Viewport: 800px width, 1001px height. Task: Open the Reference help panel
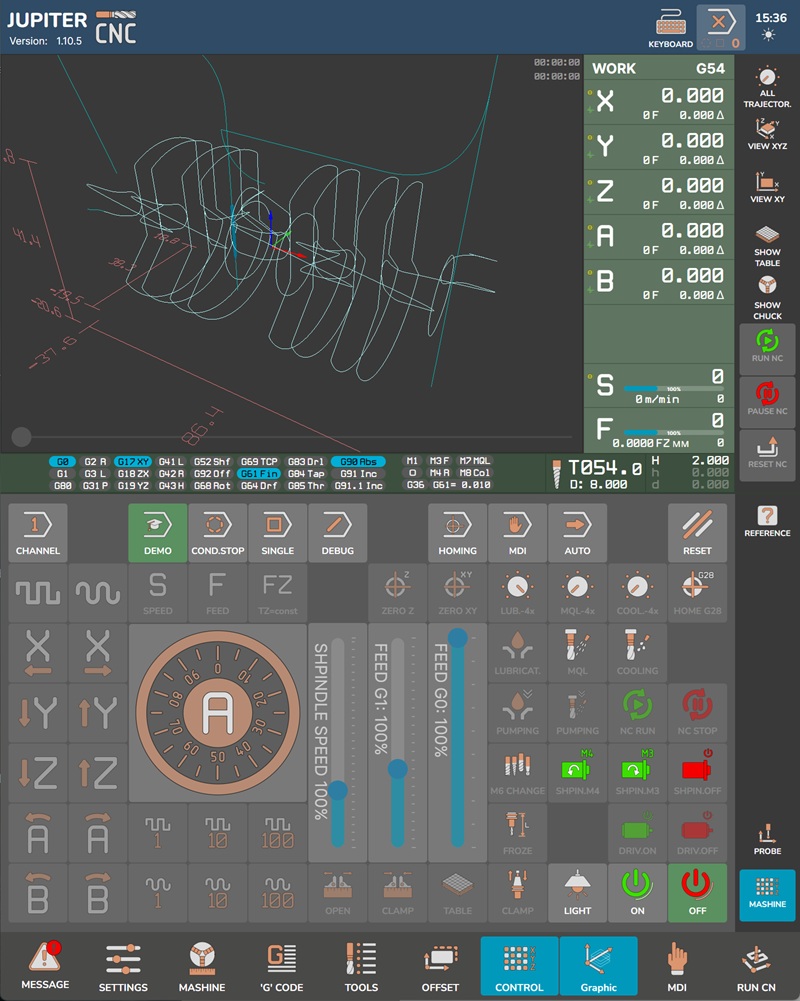[767, 520]
